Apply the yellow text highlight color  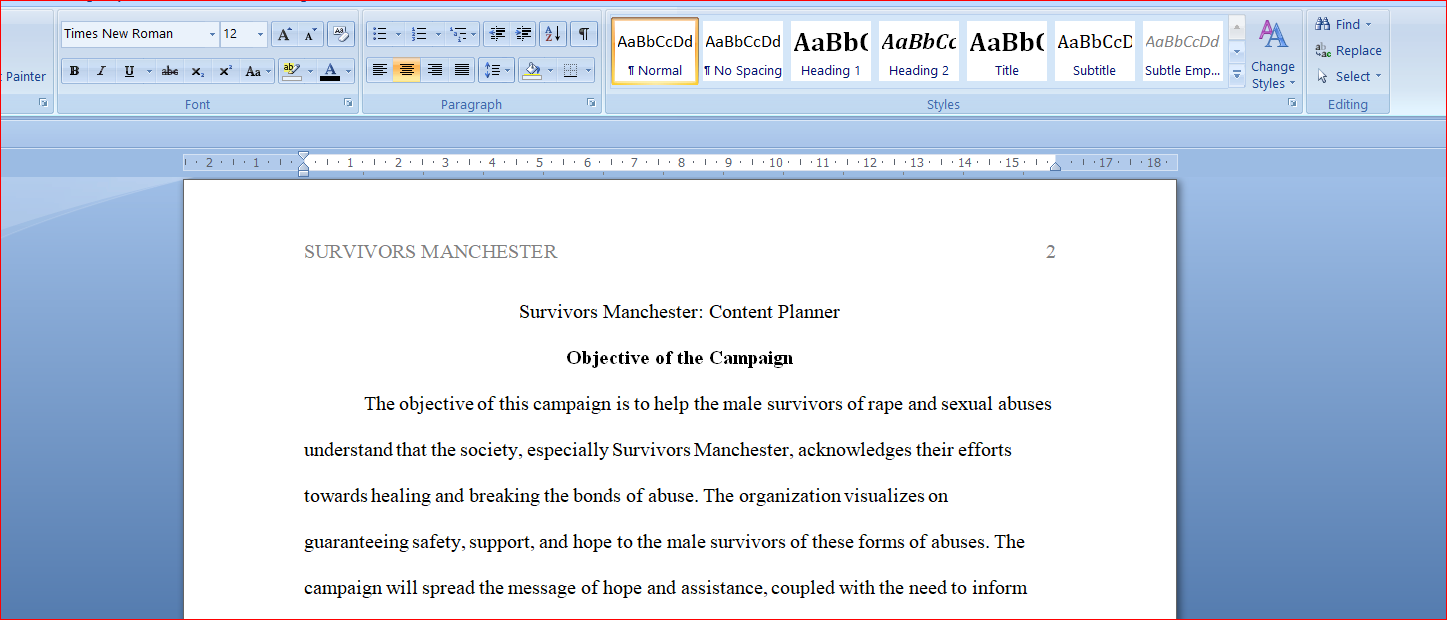coord(292,71)
